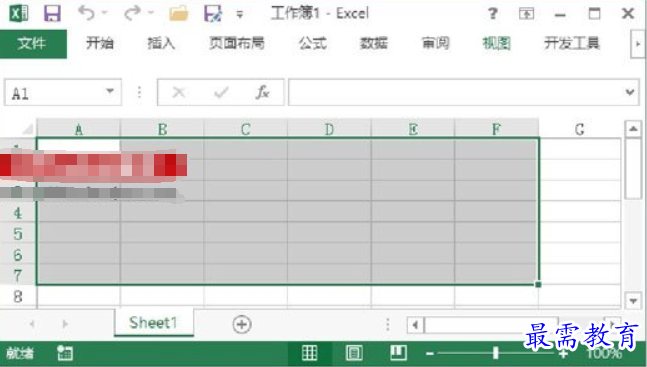Select column E header
Screen dimensions: 647x367
coord(413,129)
